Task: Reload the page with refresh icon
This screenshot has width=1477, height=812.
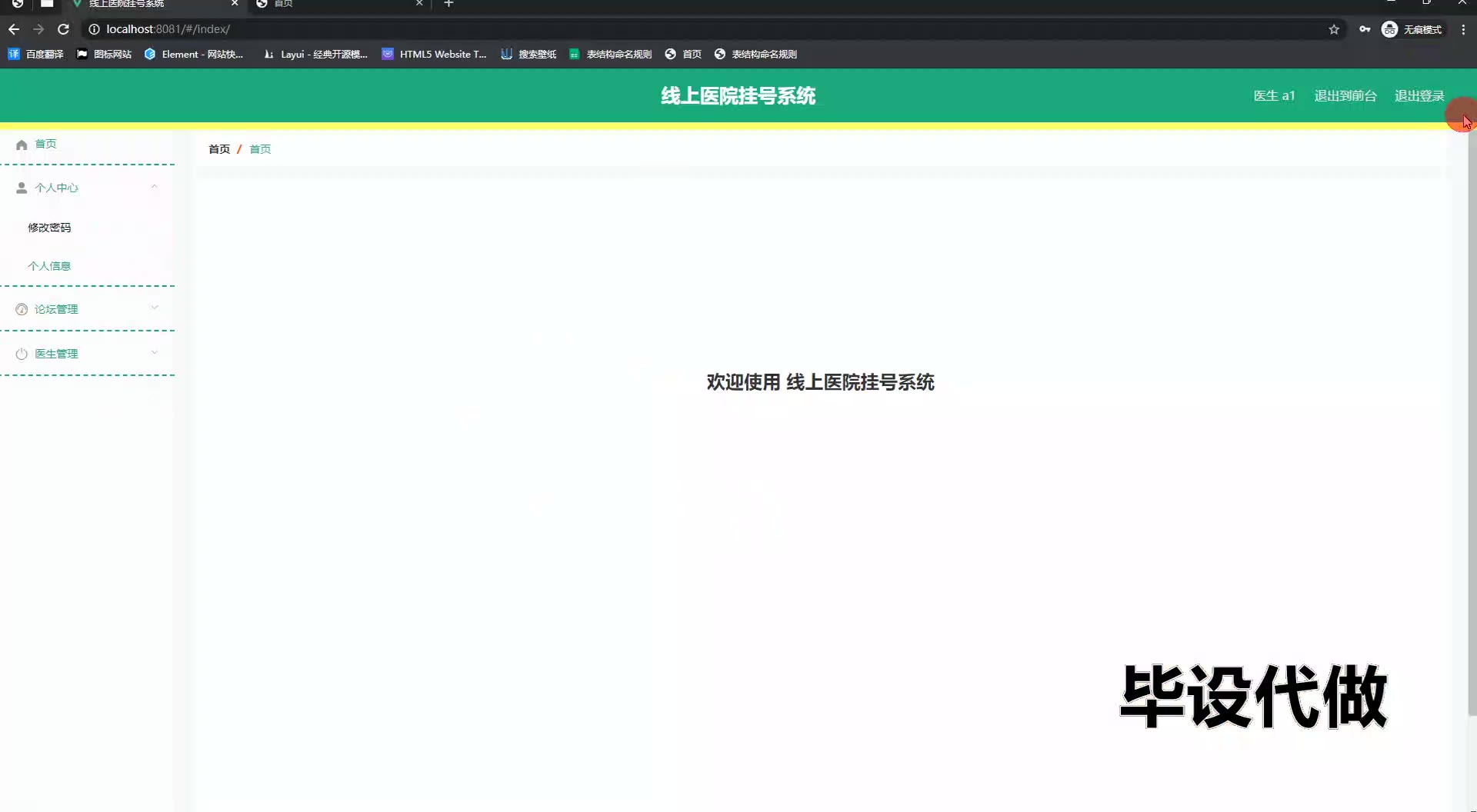Action: pyautogui.click(x=64, y=29)
